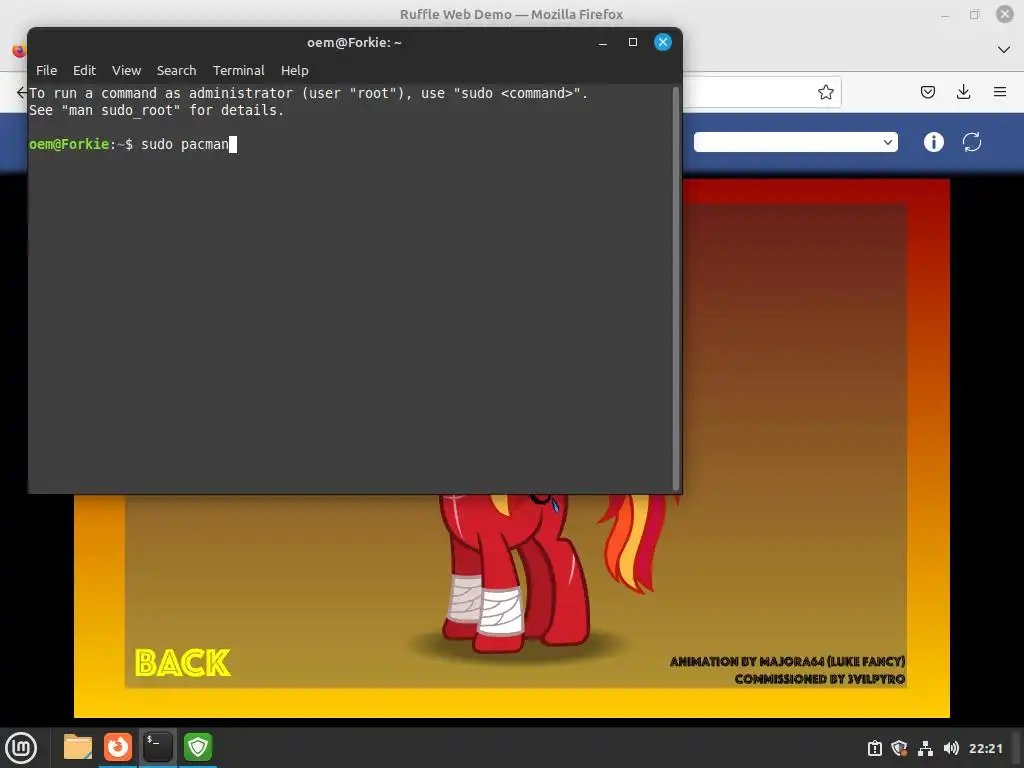
Task: Click the terminal vertical scrollbar
Action: [x=676, y=288]
